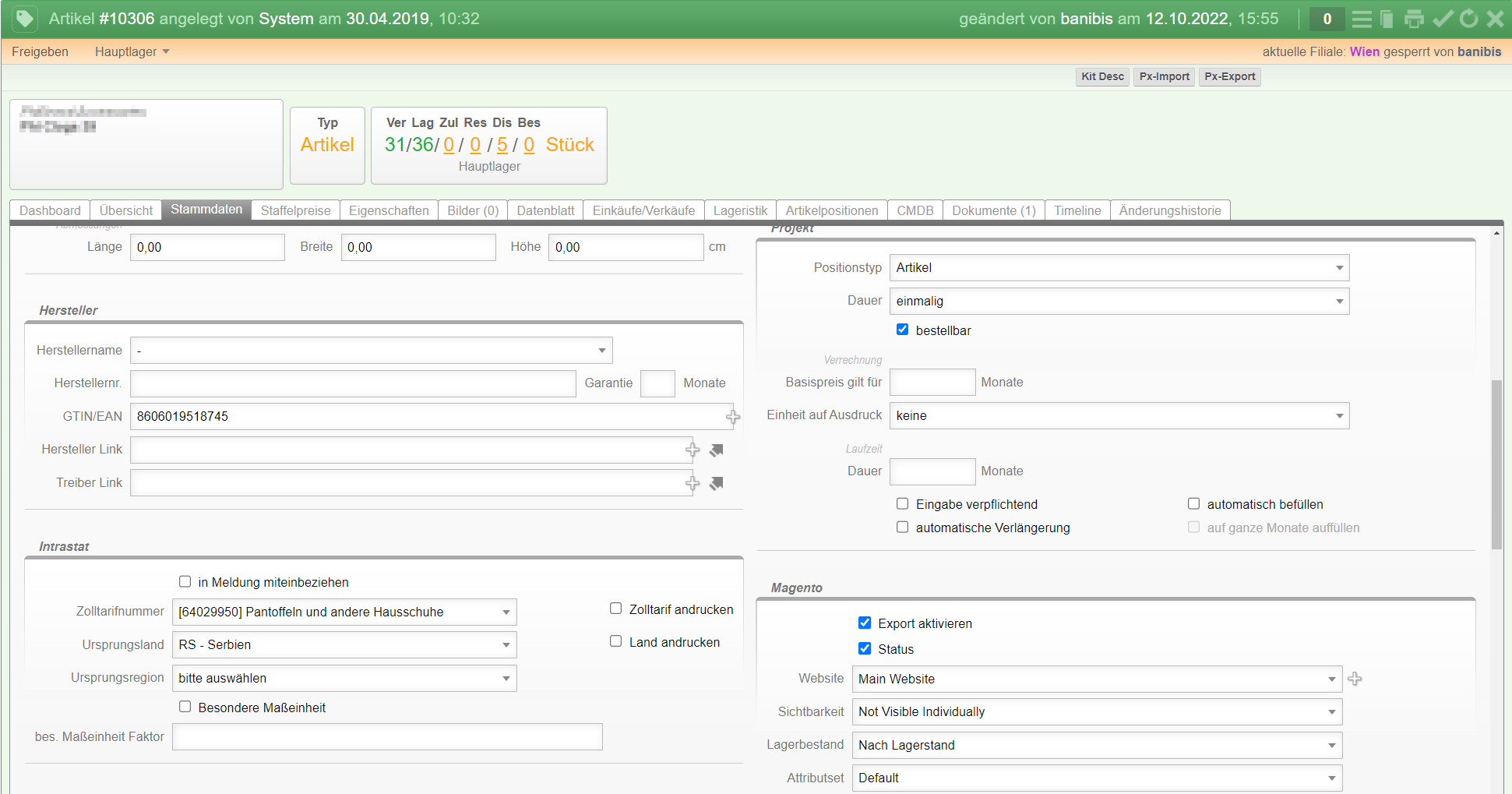Click the print icon in header
Screen dimensions: 1512x794
pyautogui.click(x=1414, y=19)
